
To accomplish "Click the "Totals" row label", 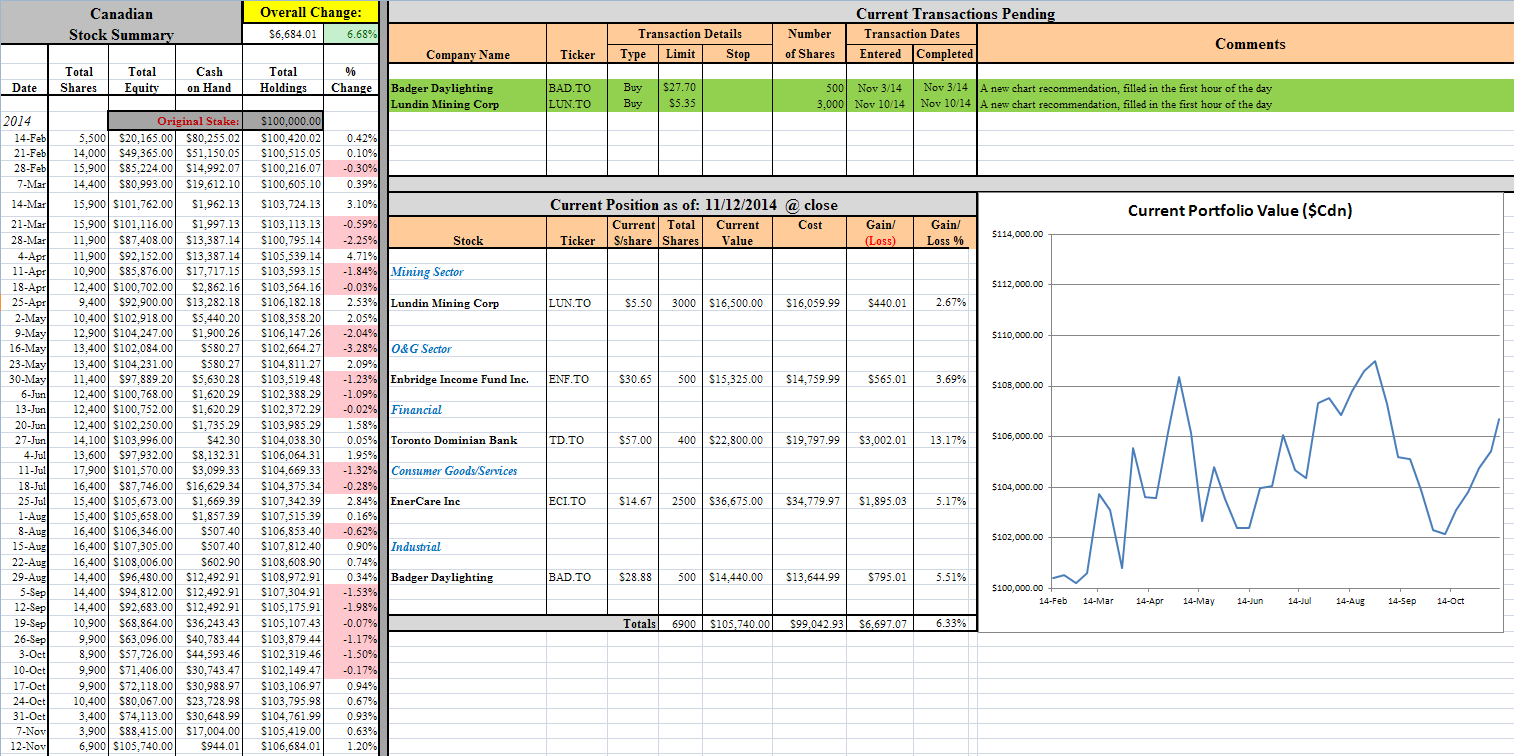I will coord(640,623).
